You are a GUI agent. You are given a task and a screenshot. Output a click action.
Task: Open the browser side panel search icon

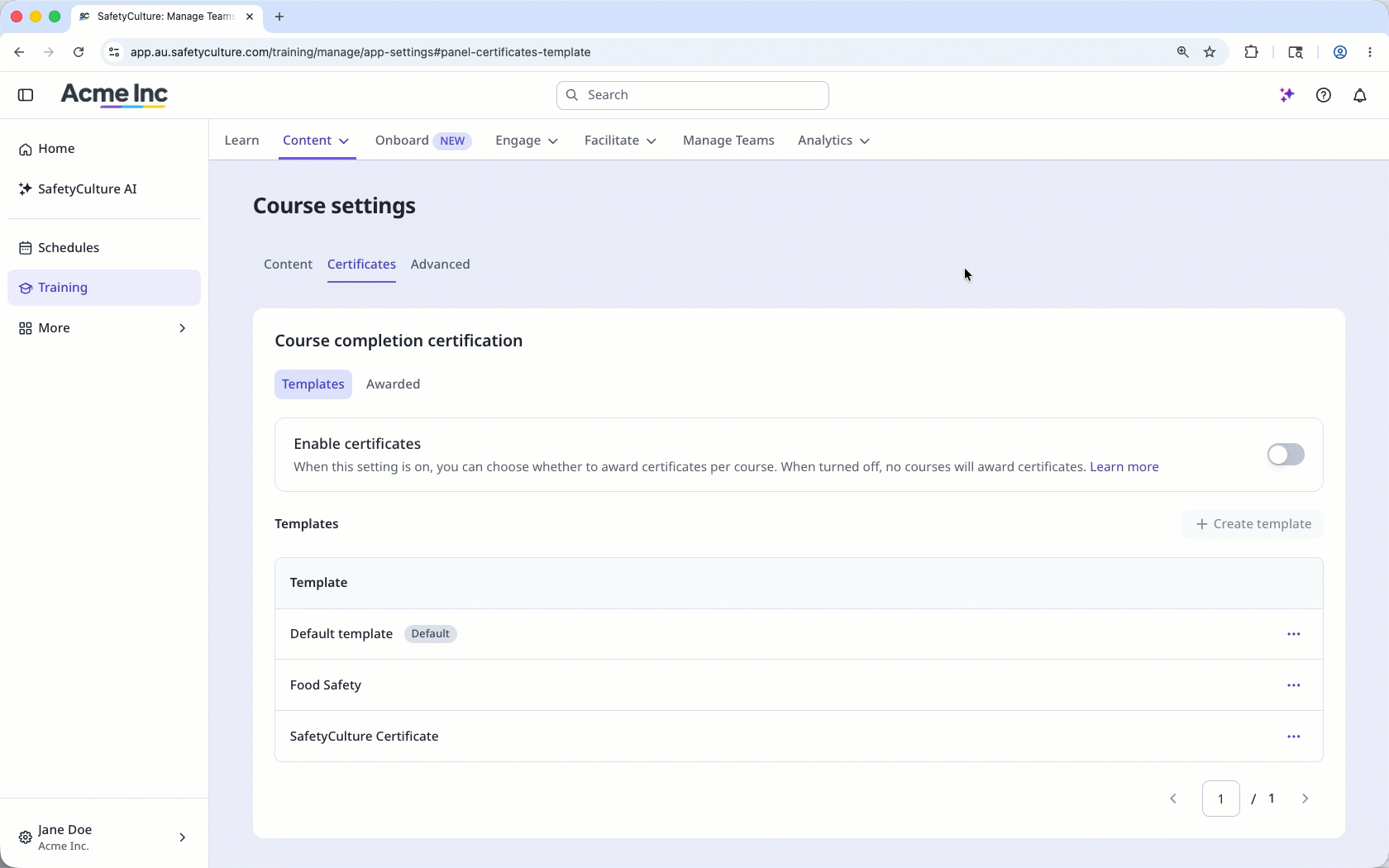coord(1296,52)
